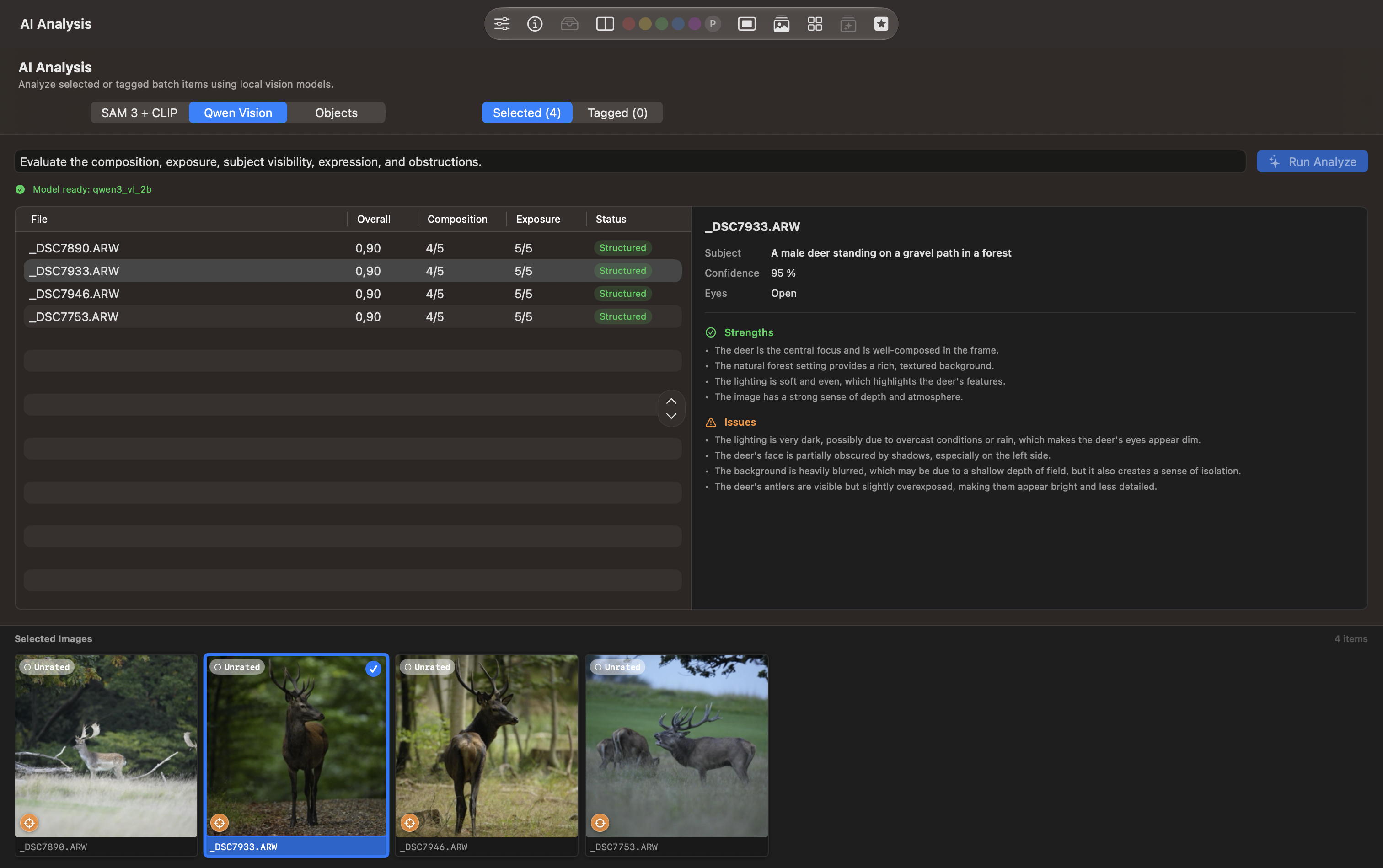Viewport: 1383px width, 868px height.
Task: Select the Tagged (0) source tab
Action: coord(618,113)
